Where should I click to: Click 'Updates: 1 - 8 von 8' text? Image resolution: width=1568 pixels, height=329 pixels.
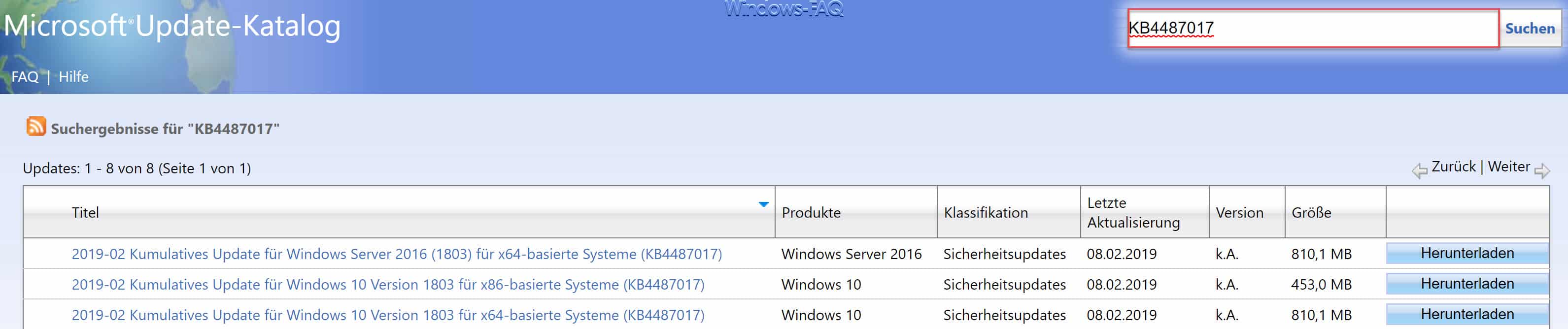pyautogui.click(x=136, y=168)
